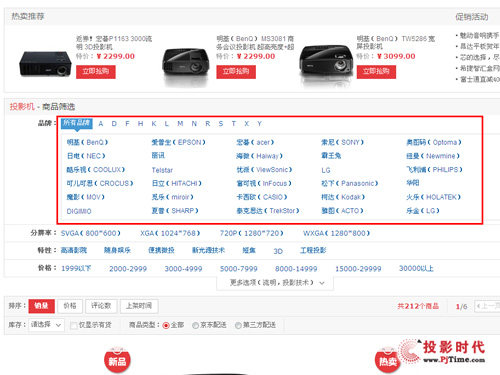
Task: Choose the 爱普生 (EPSON) brand link
Action: coord(178,142)
